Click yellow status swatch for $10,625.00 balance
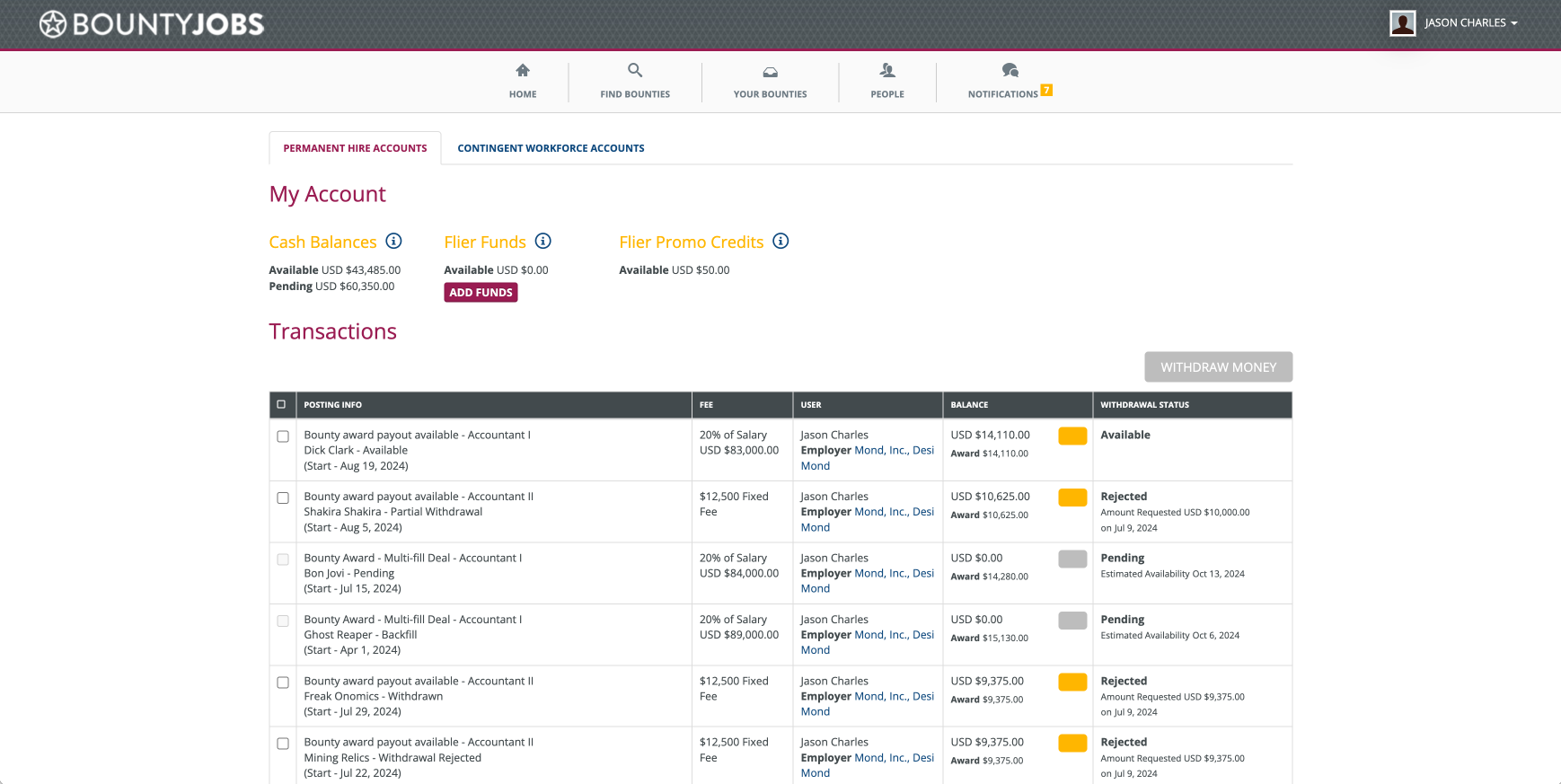 coord(1072,498)
